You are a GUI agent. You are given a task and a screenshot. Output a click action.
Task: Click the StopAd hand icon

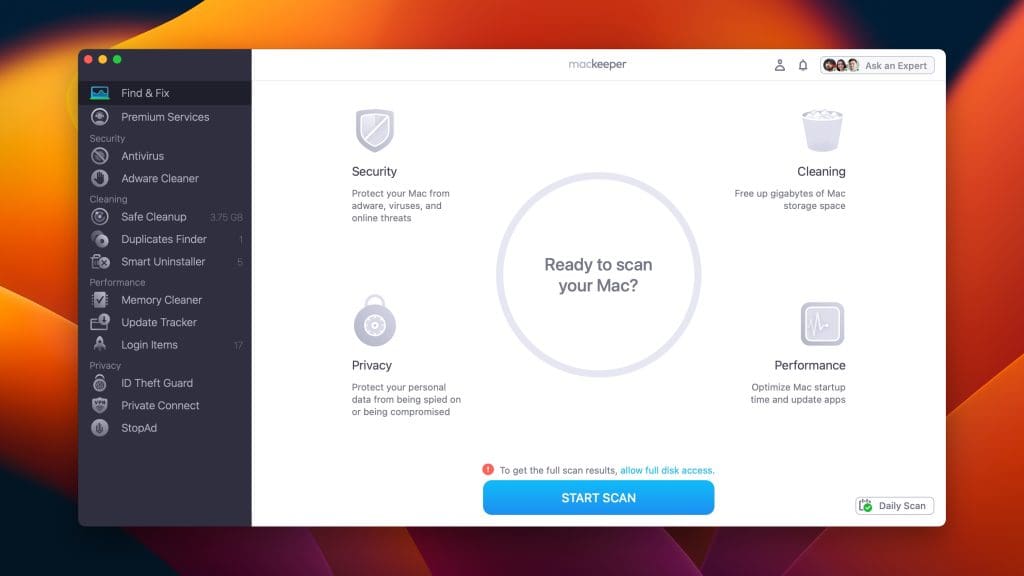tap(100, 428)
